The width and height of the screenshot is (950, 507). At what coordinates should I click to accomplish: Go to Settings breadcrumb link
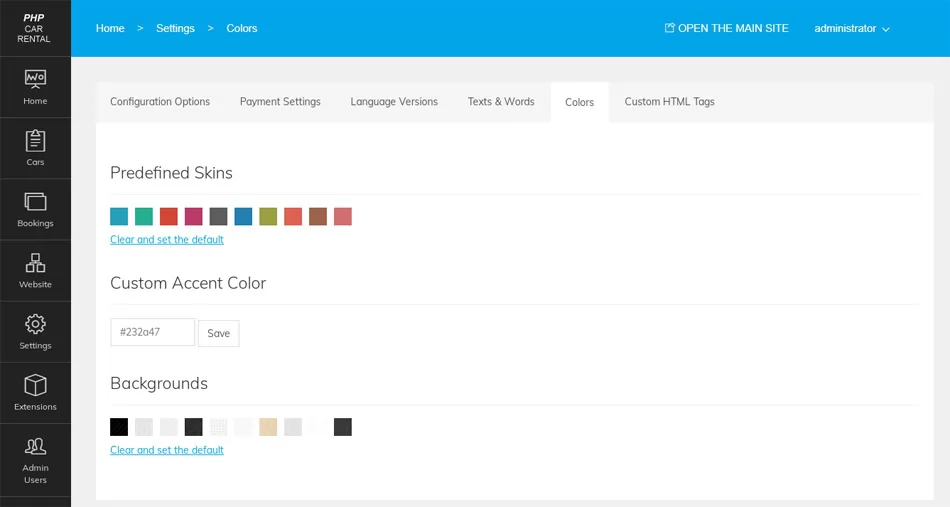coord(176,28)
